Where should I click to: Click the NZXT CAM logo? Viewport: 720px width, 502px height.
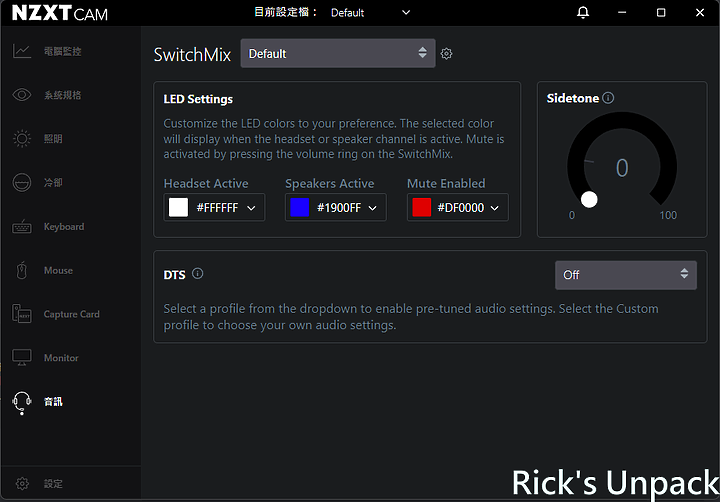pos(60,13)
